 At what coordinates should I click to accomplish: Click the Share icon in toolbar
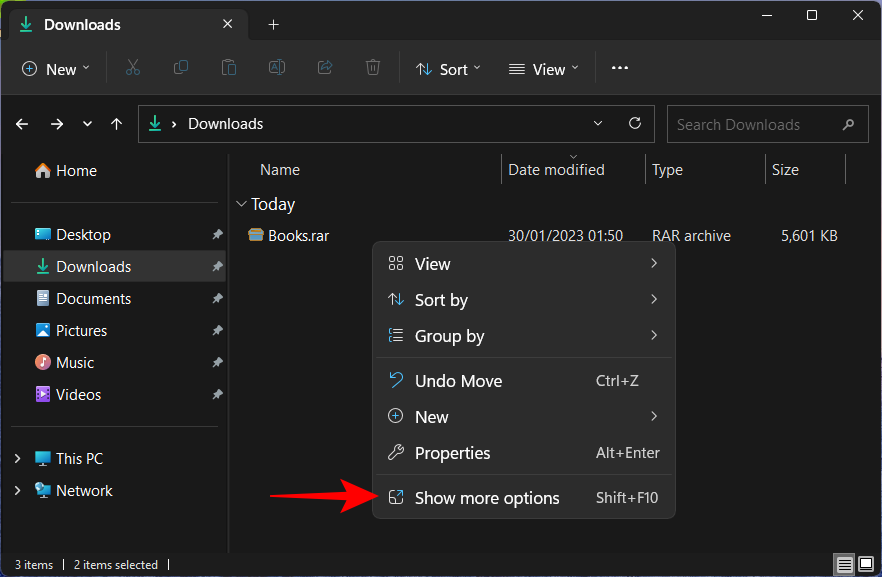tap(325, 68)
